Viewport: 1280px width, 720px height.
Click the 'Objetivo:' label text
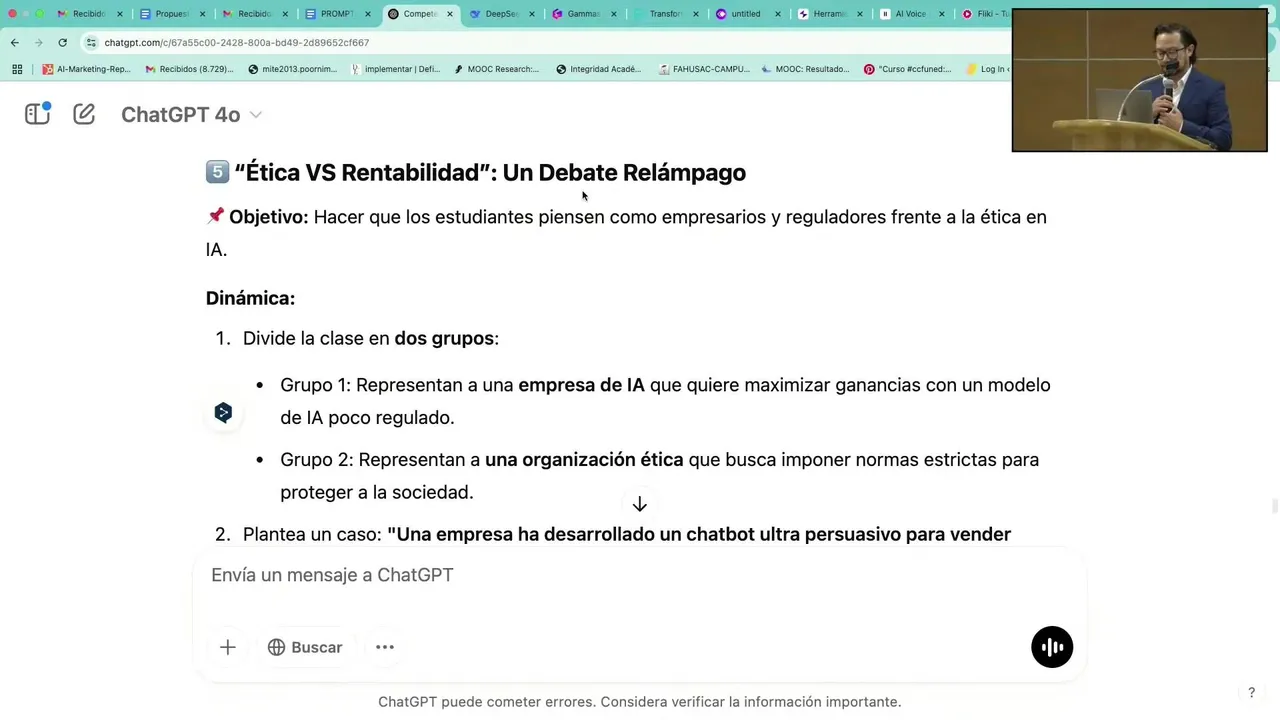click(268, 217)
